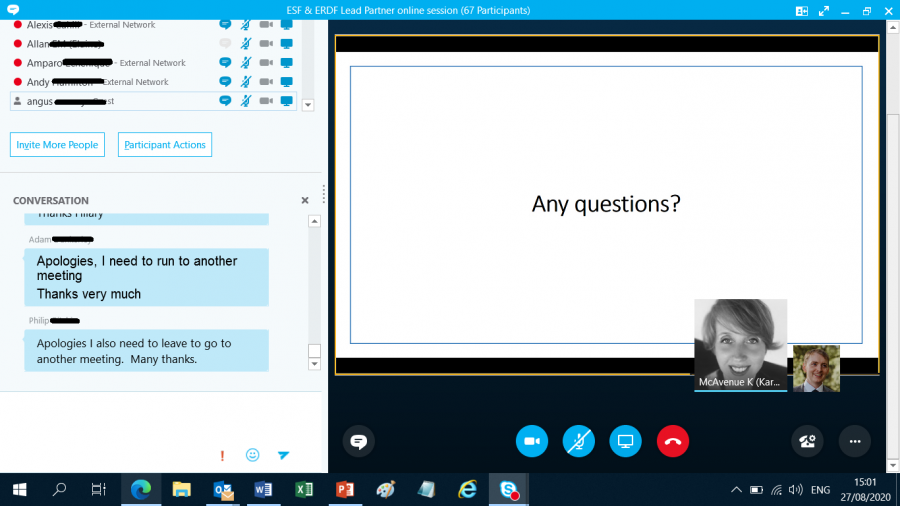Toggle the video camera button on
The width and height of the screenshot is (900, 506).
532,441
